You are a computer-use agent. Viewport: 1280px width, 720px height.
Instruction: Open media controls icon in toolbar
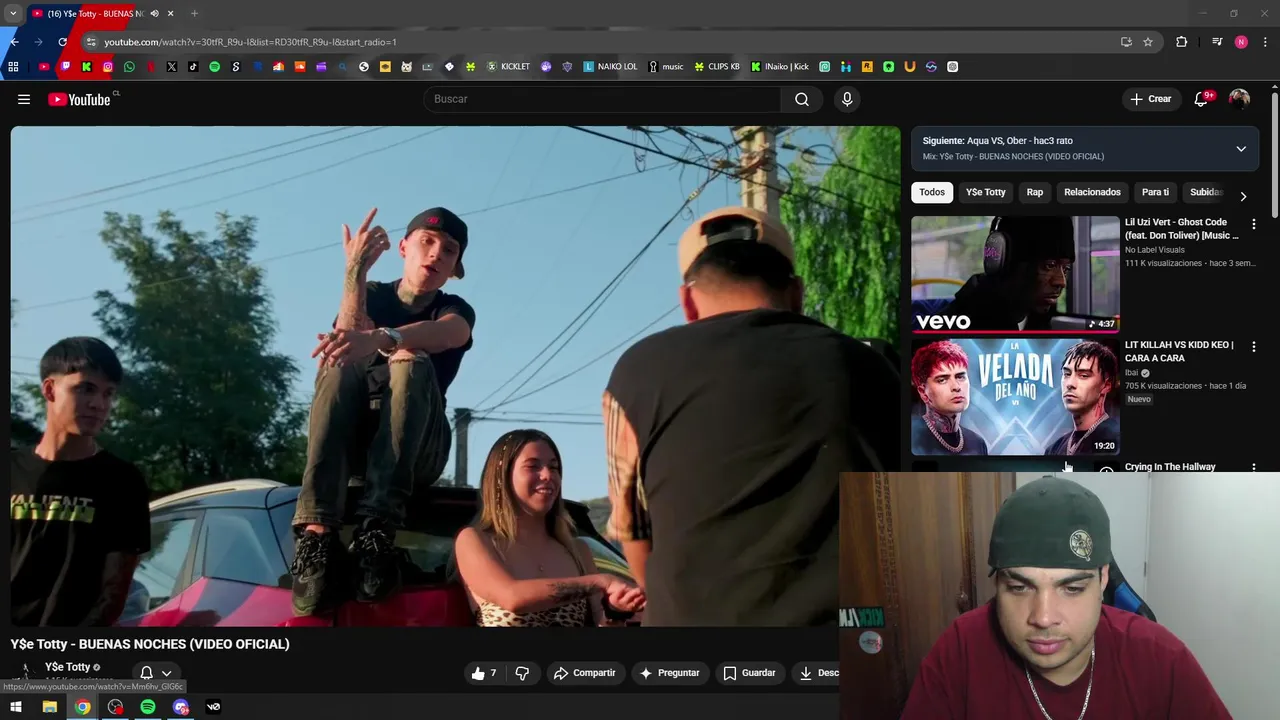(1217, 42)
